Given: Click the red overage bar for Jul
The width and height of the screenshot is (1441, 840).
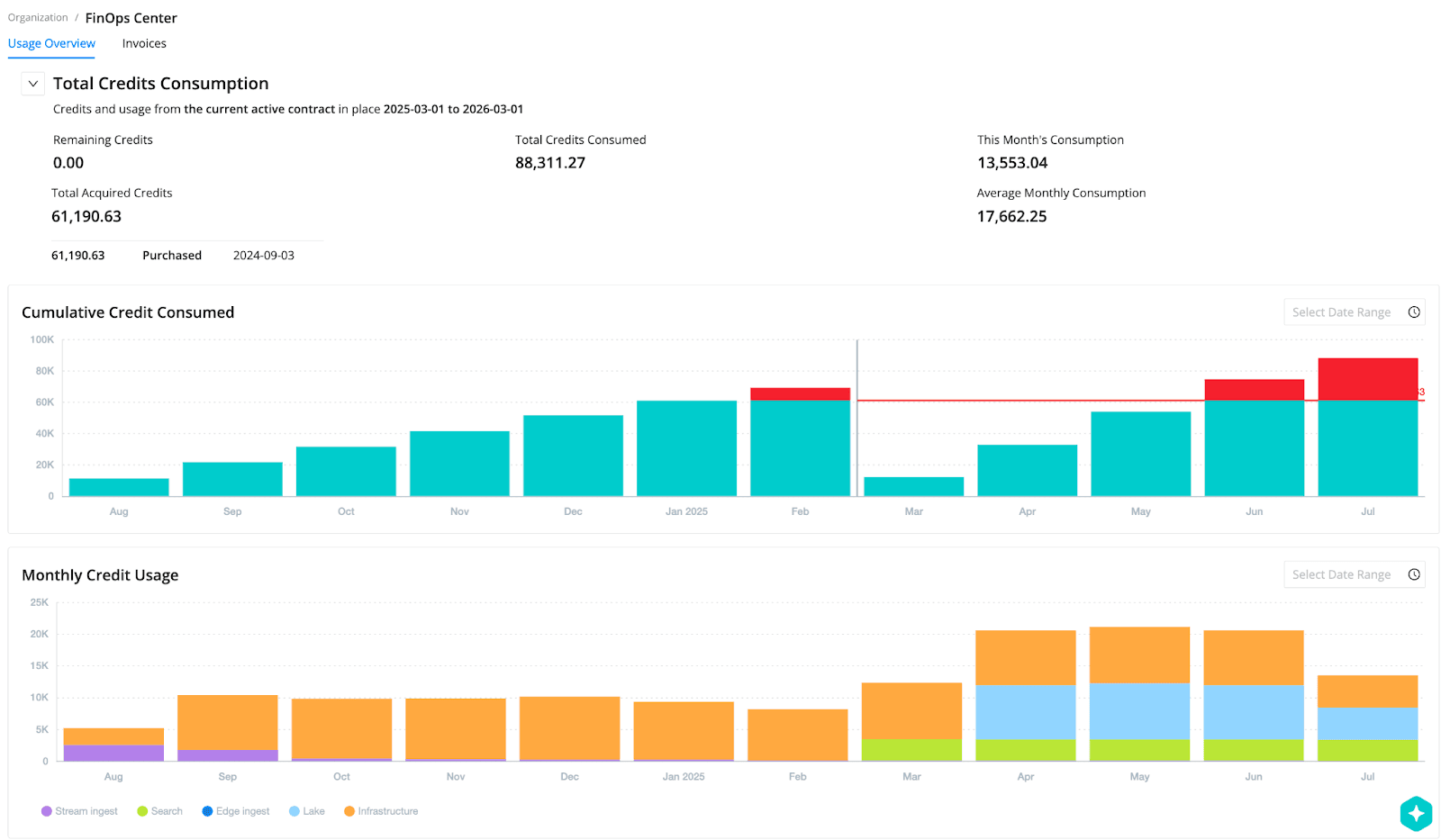Looking at the screenshot, I should [1367, 379].
